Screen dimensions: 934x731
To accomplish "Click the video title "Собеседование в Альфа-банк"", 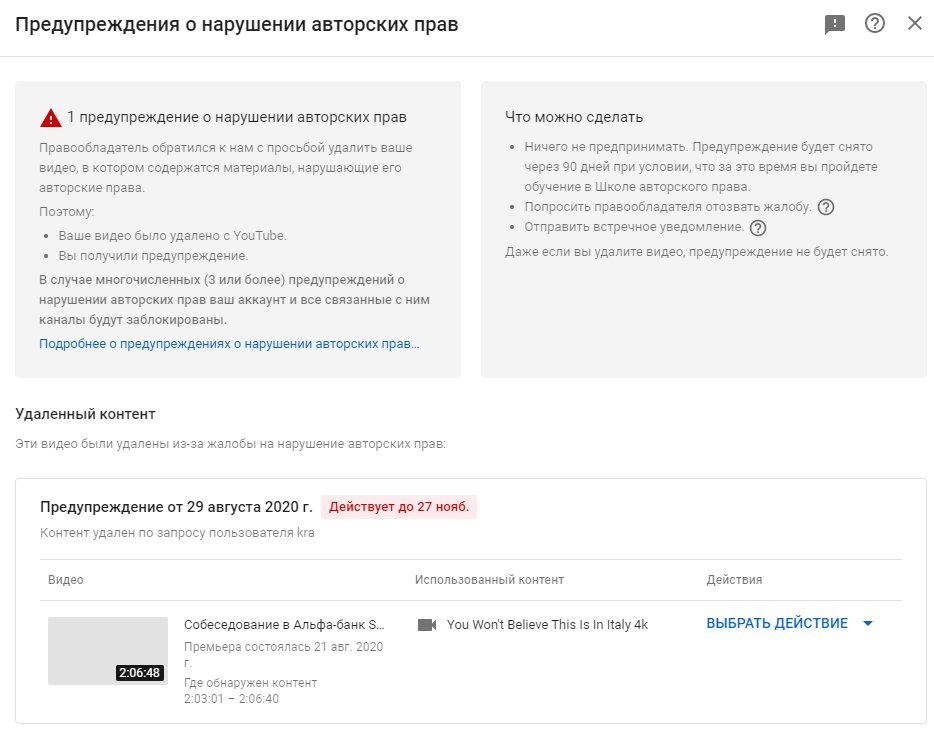I will (284, 624).
